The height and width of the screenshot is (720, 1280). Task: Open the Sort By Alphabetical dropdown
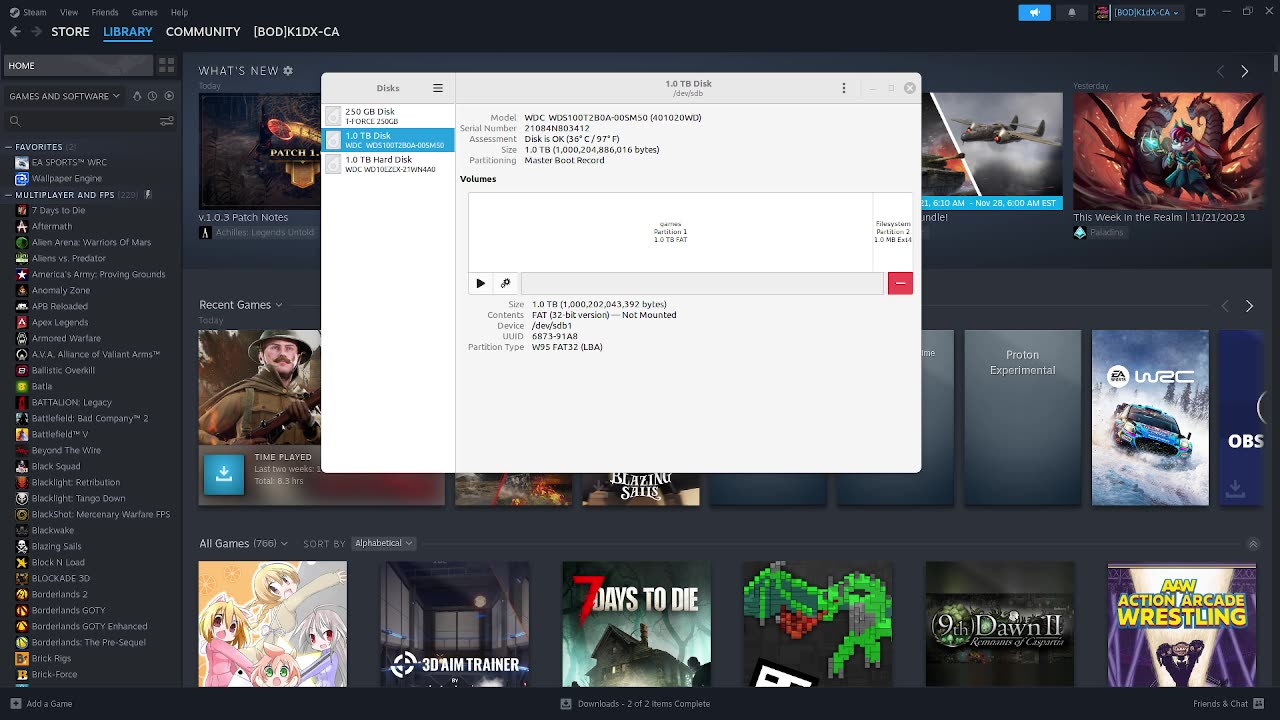383,543
